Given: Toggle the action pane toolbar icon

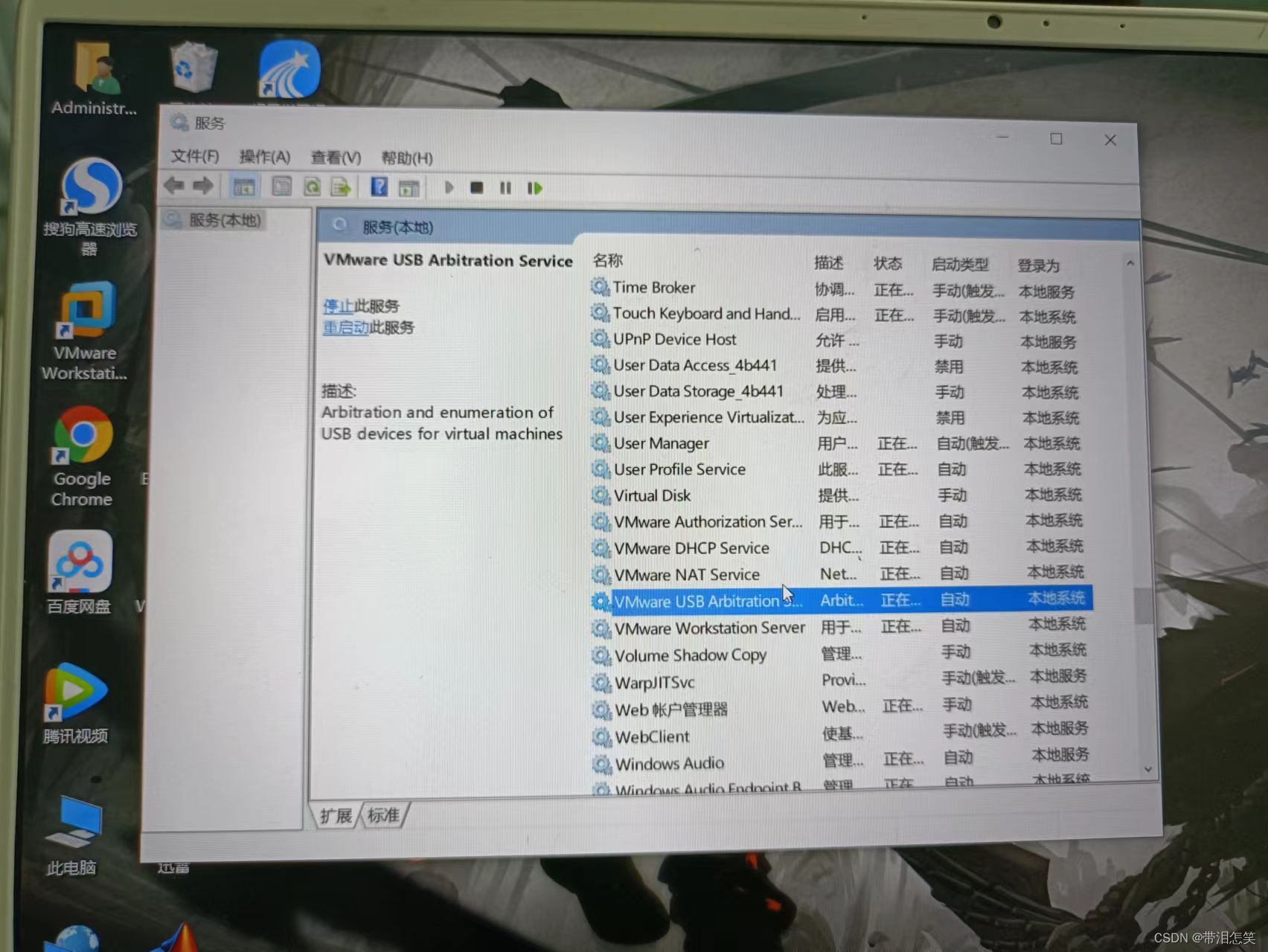Looking at the screenshot, I should 409,188.
